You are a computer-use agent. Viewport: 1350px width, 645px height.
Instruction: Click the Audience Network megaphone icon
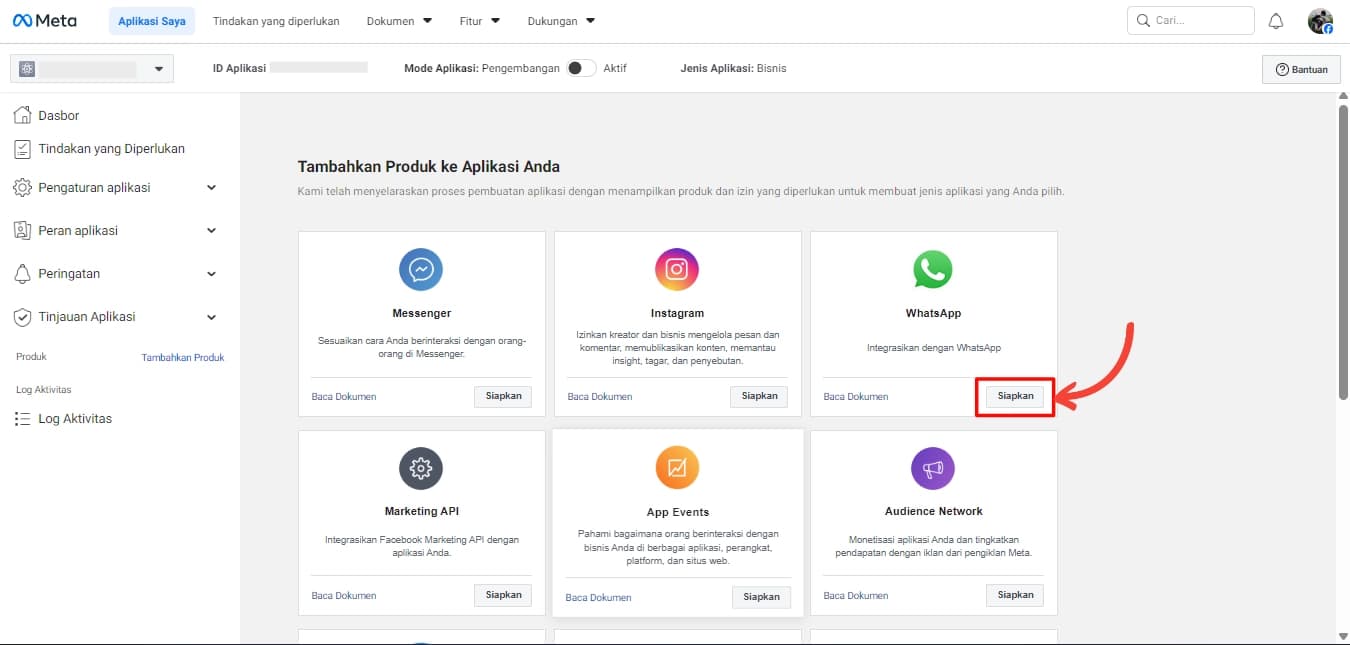click(x=933, y=468)
